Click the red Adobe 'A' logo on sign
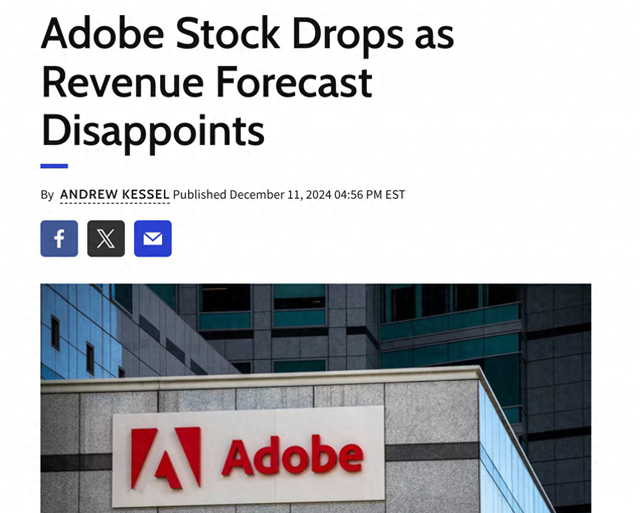Viewport: 640px width, 513px height. [166, 457]
